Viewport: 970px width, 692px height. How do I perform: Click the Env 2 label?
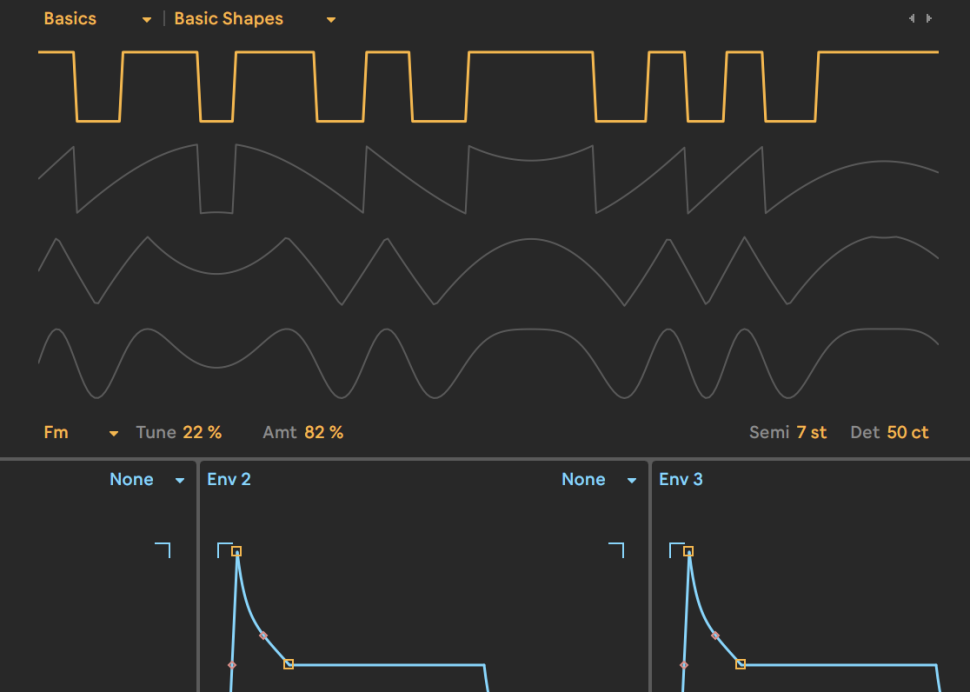point(229,480)
